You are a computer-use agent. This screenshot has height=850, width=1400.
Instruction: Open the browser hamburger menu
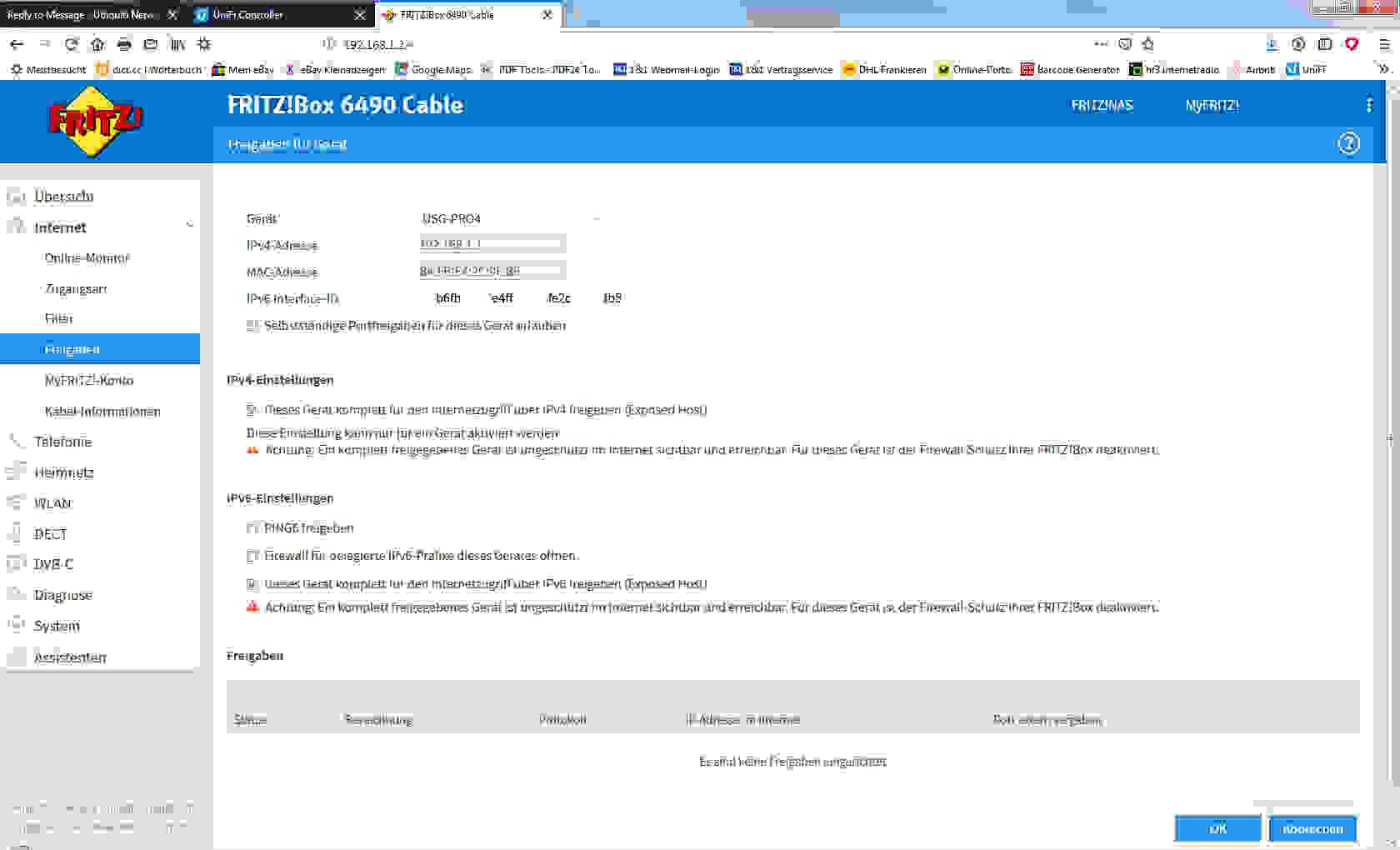(1384, 44)
